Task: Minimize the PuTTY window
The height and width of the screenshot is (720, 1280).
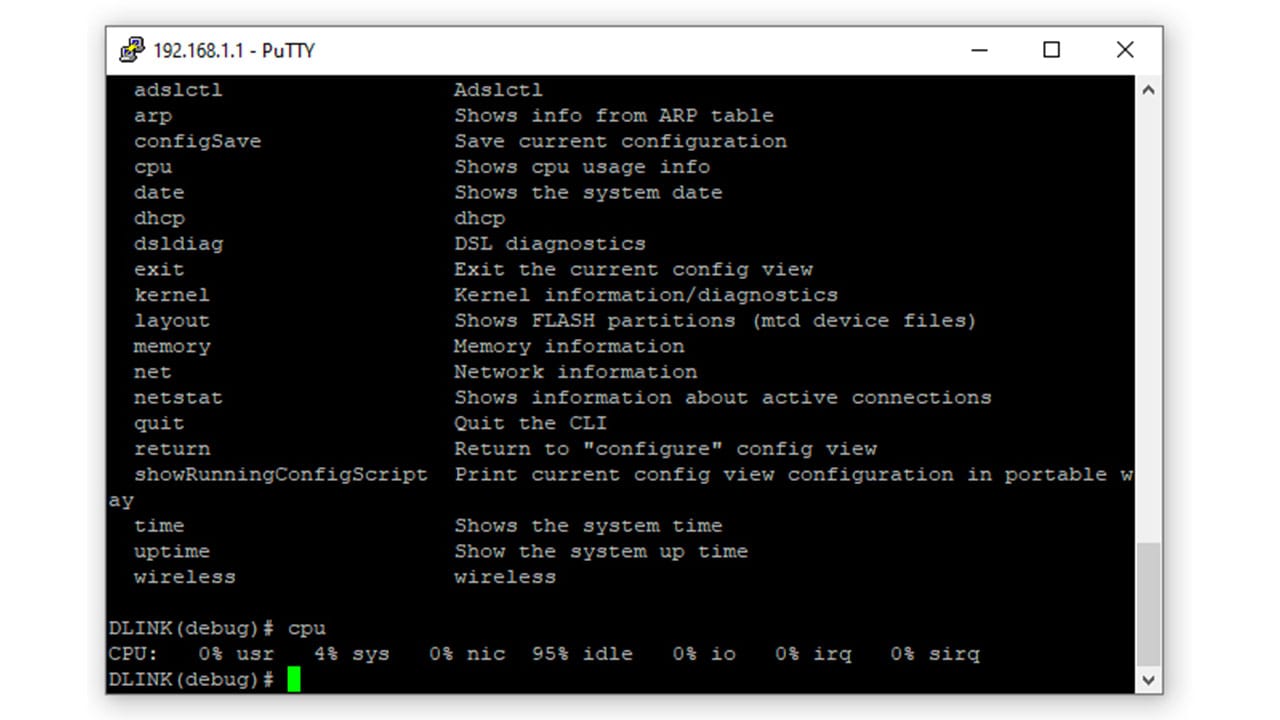Action: [977, 50]
